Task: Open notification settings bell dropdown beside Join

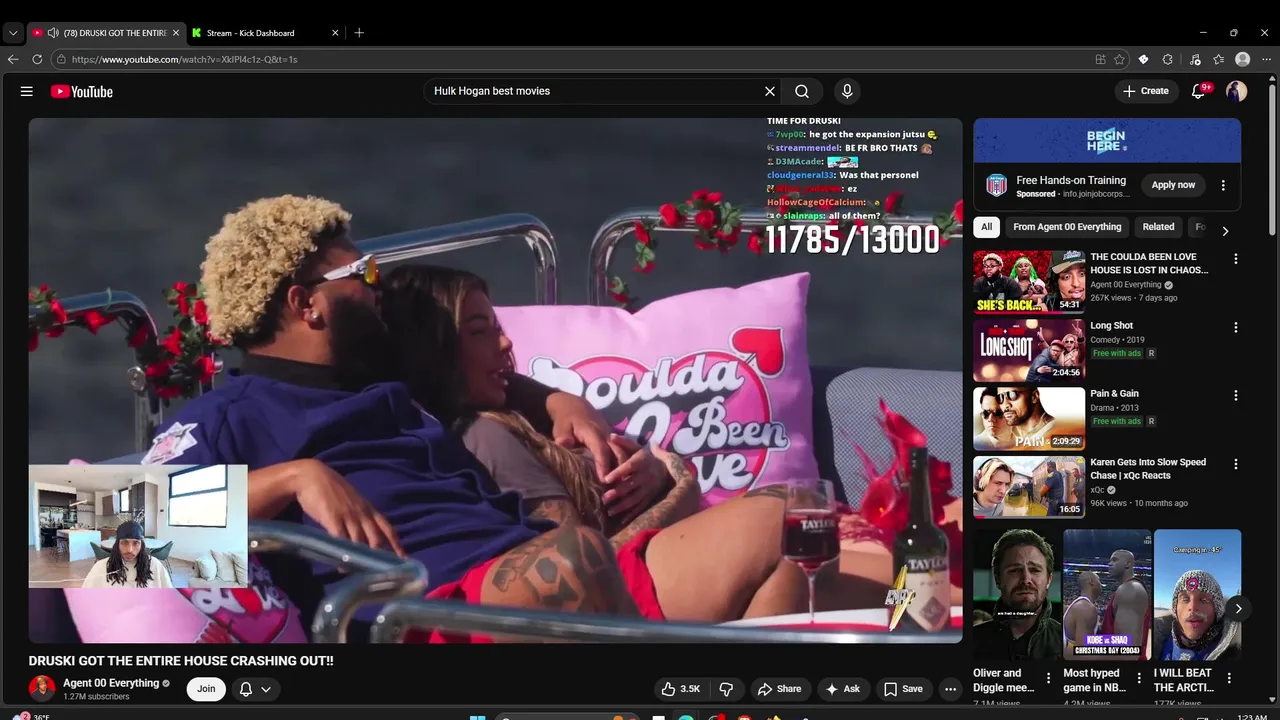Action: (x=255, y=689)
